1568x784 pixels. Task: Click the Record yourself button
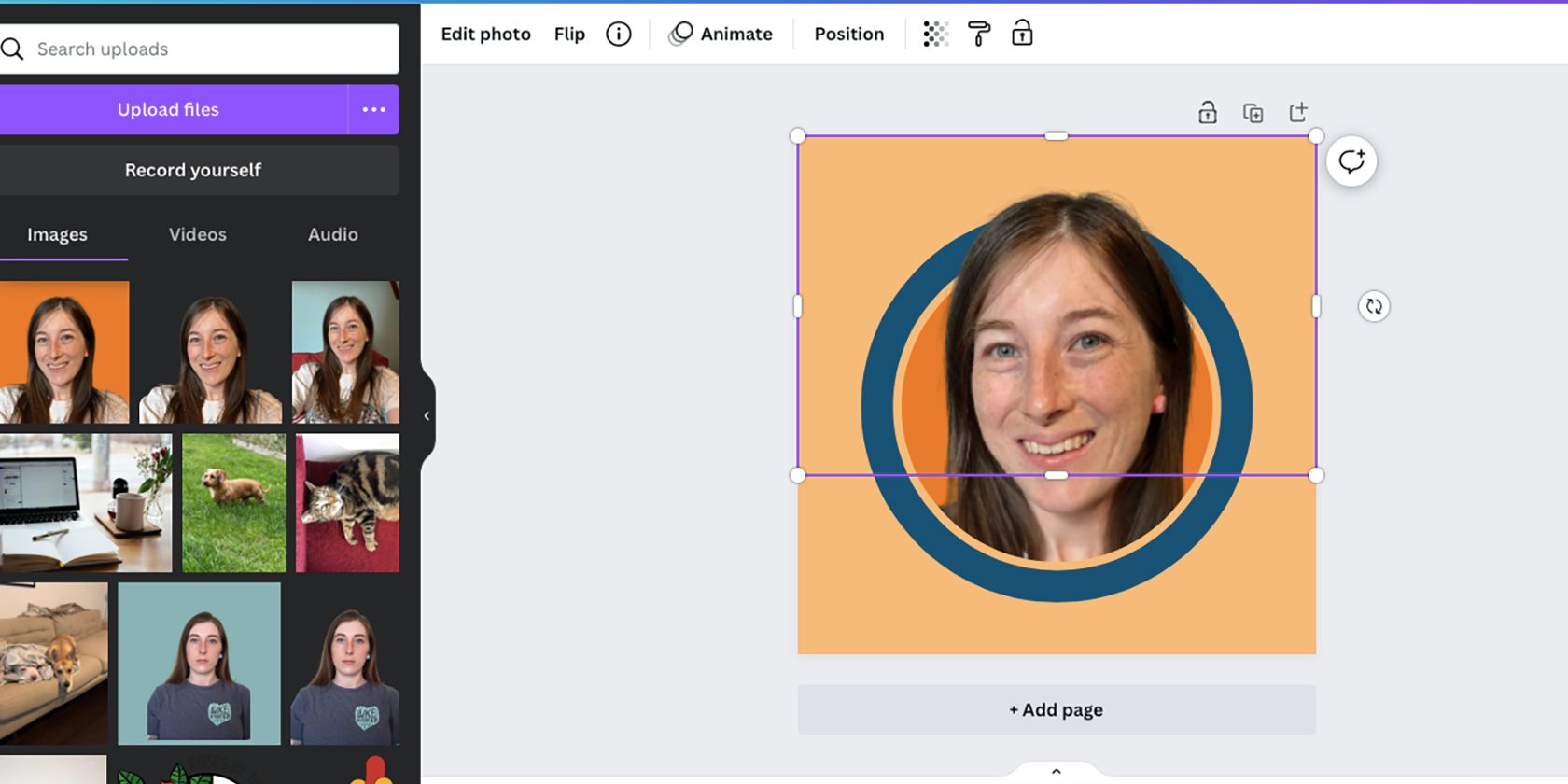tap(193, 171)
